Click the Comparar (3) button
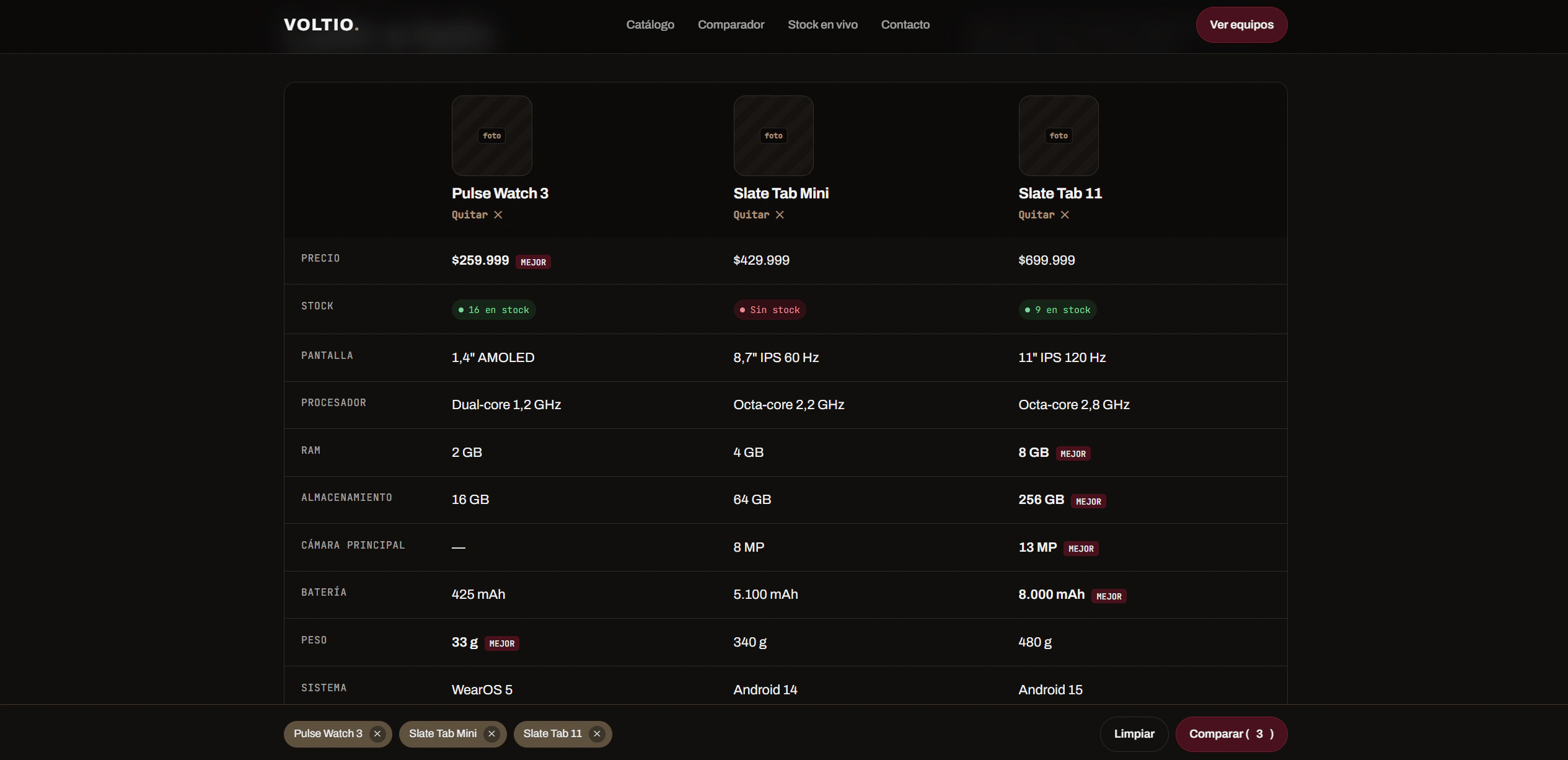The width and height of the screenshot is (1568, 760). click(1231, 734)
